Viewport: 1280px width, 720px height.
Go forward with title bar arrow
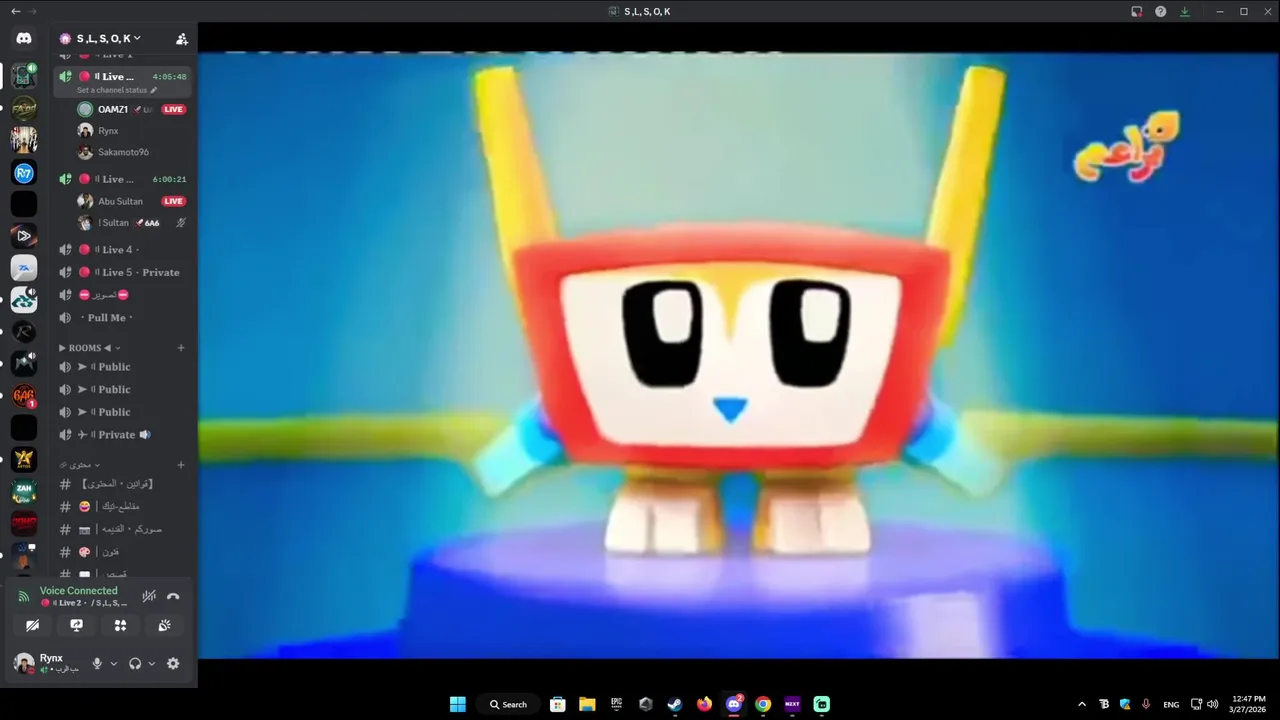(32, 11)
